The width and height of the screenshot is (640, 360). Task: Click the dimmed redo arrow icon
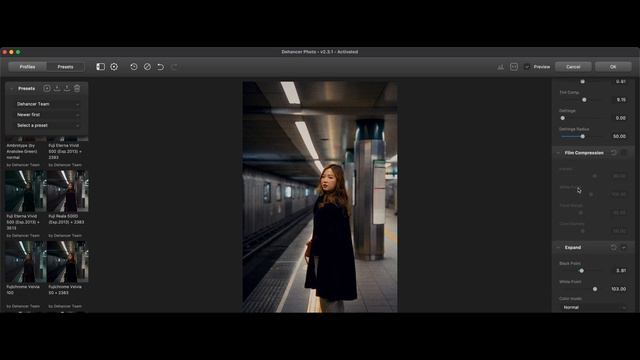(x=174, y=67)
